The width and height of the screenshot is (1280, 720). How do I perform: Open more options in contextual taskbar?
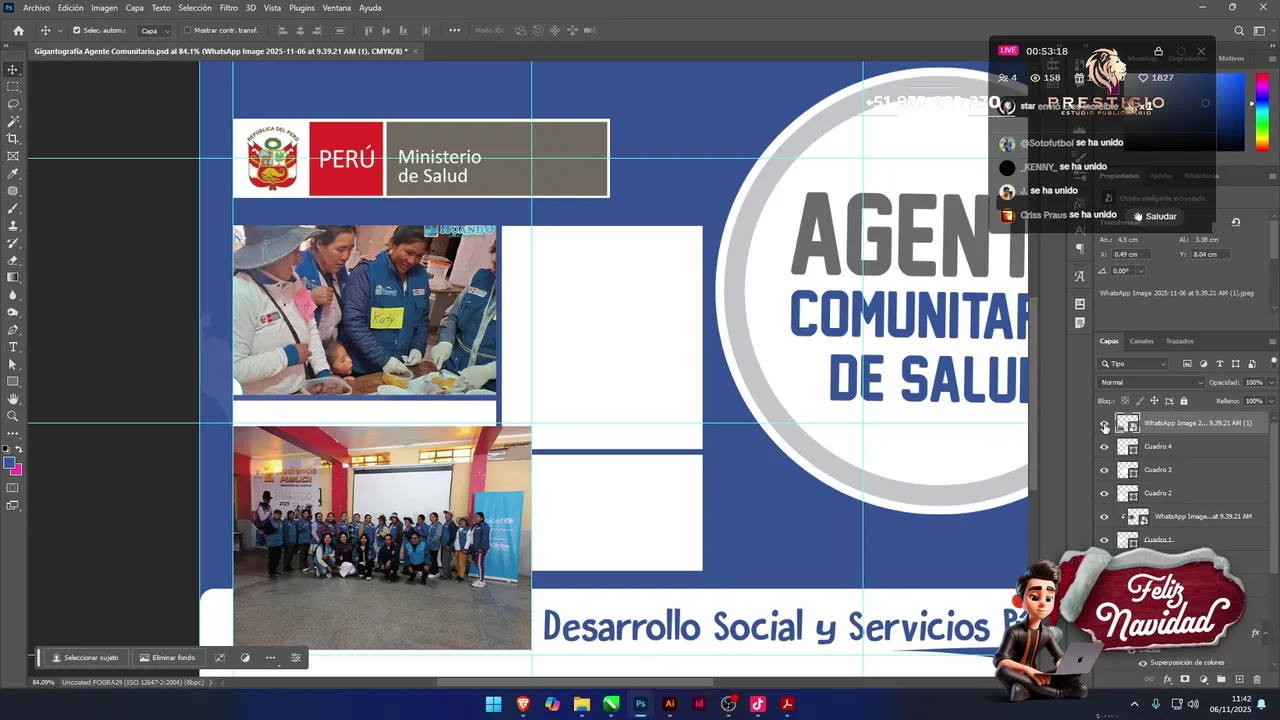click(270, 658)
